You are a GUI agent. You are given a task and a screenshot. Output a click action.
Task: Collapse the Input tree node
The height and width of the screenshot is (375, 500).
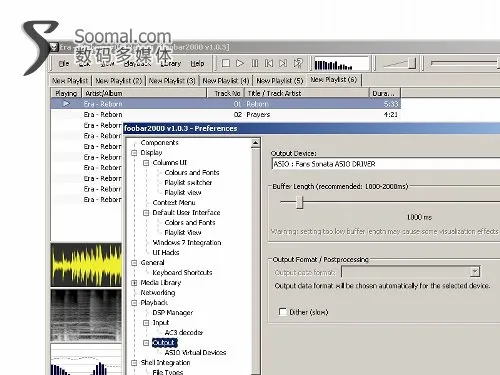(x=146, y=323)
